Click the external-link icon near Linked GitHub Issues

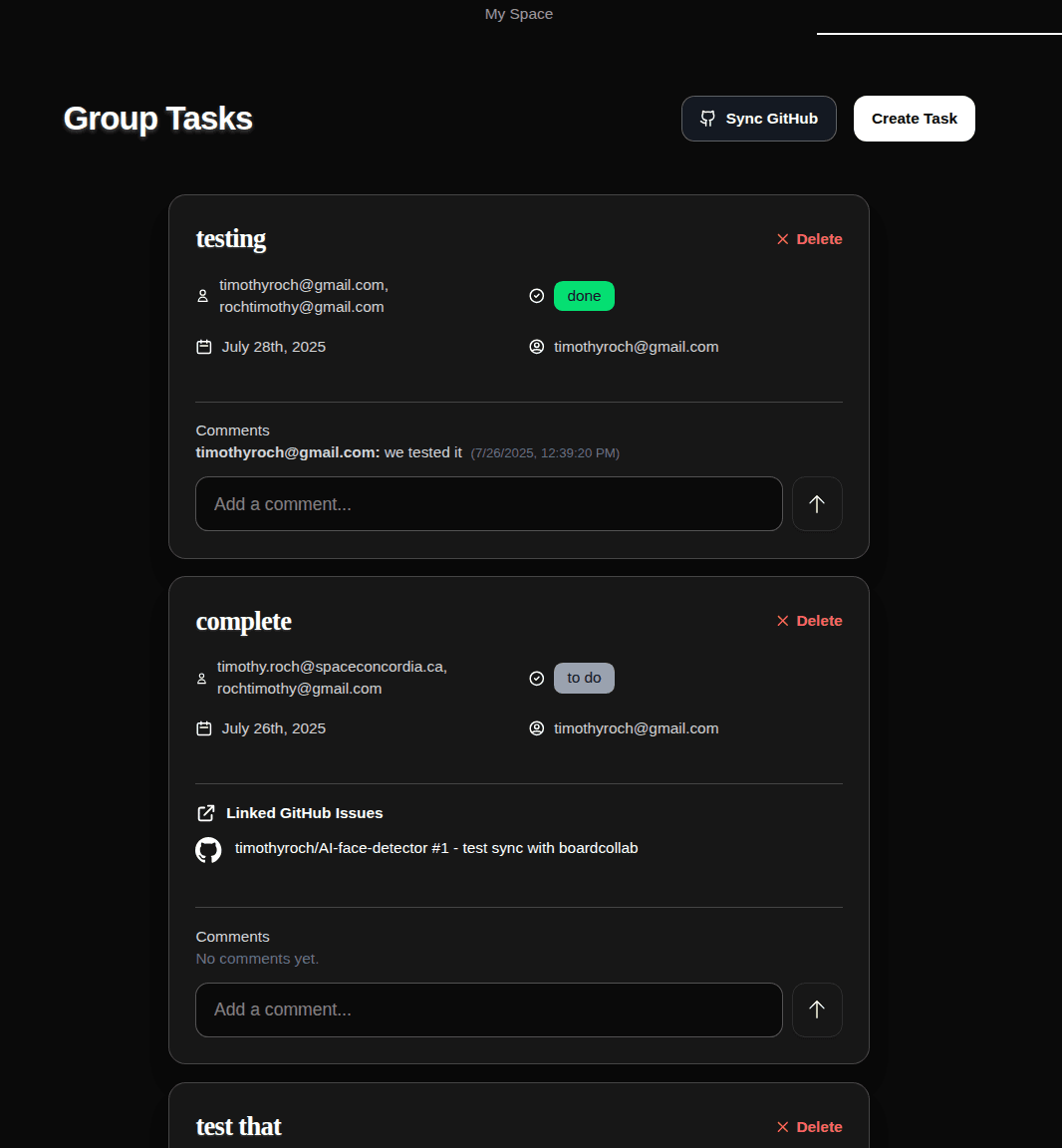207,812
